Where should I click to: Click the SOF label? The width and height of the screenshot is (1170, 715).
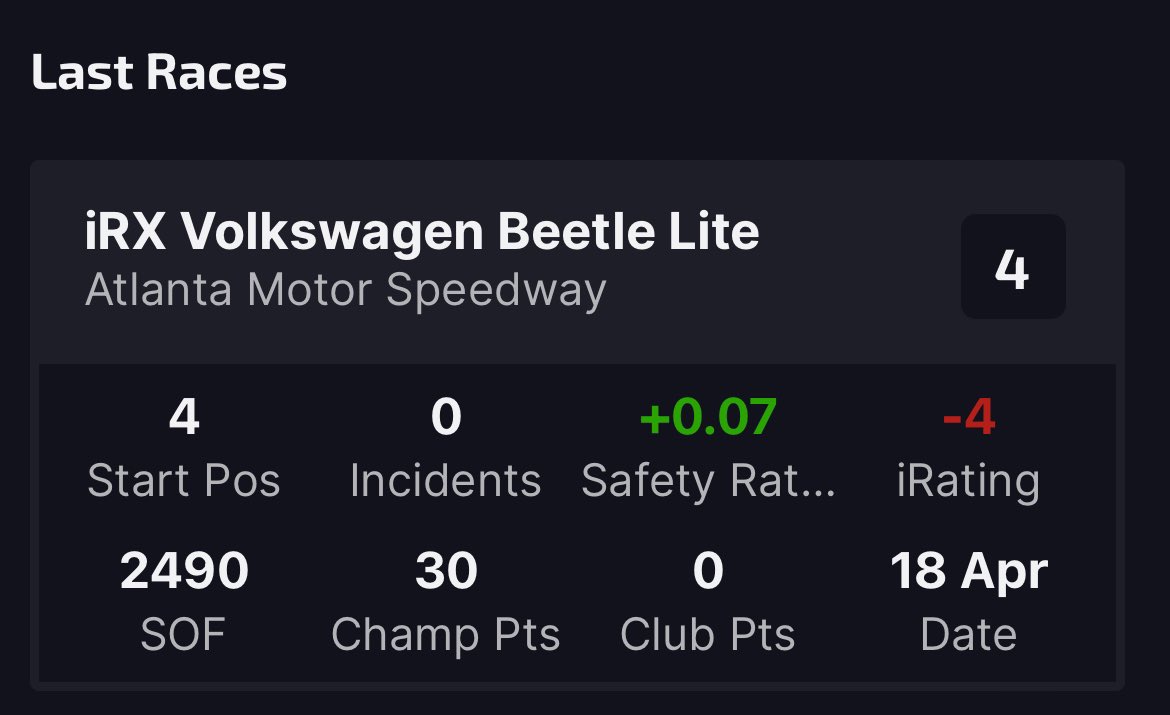tap(184, 634)
